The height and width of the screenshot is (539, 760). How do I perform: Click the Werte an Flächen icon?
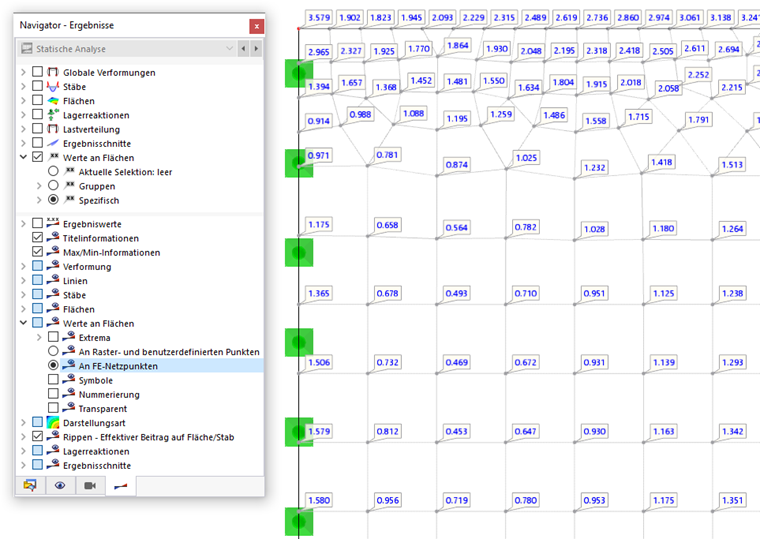pos(53,157)
